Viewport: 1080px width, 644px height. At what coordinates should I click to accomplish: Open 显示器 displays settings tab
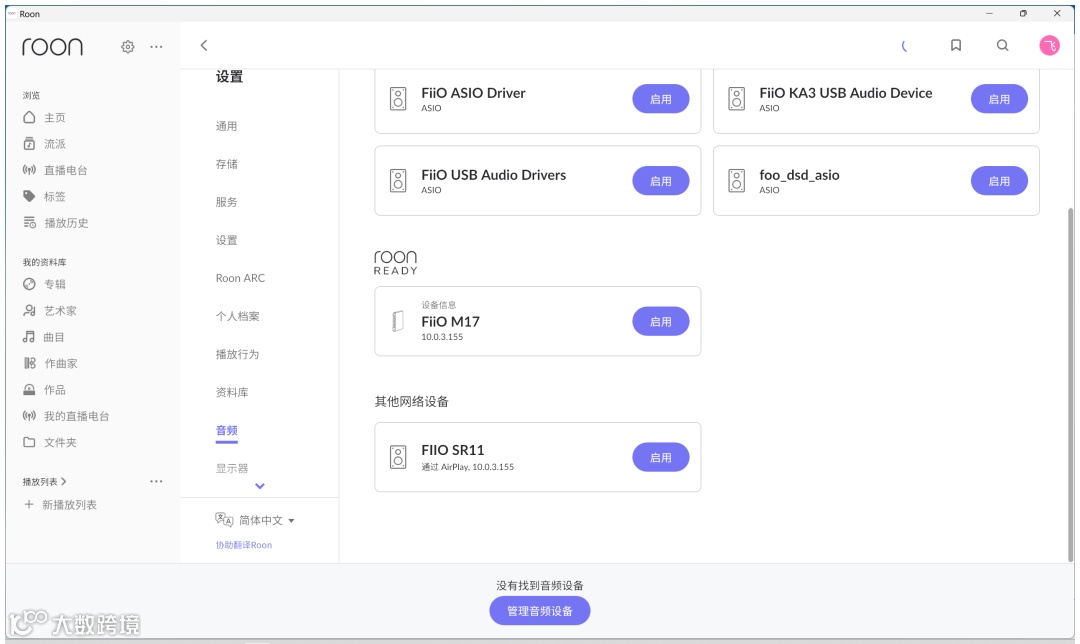tap(231, 468)
